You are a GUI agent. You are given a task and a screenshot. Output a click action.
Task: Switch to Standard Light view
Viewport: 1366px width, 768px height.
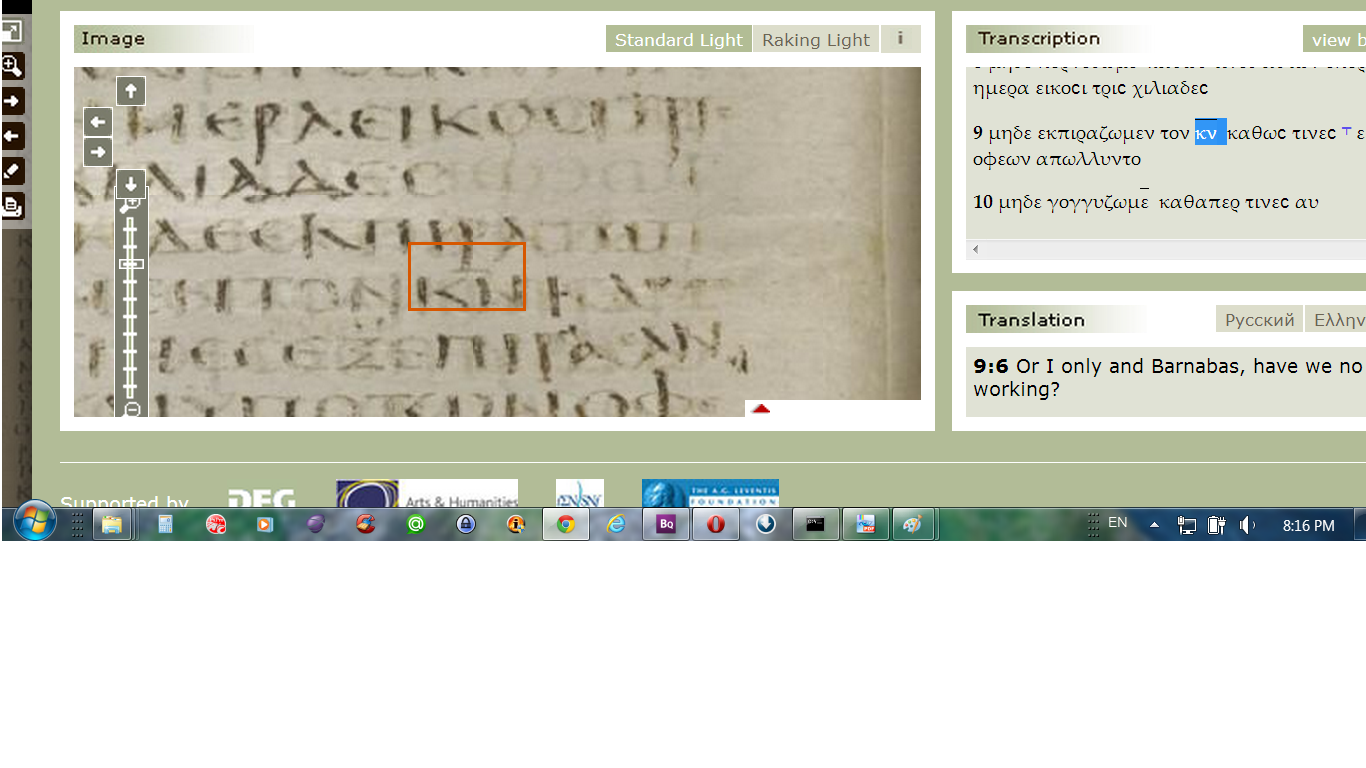click(678, 39)
